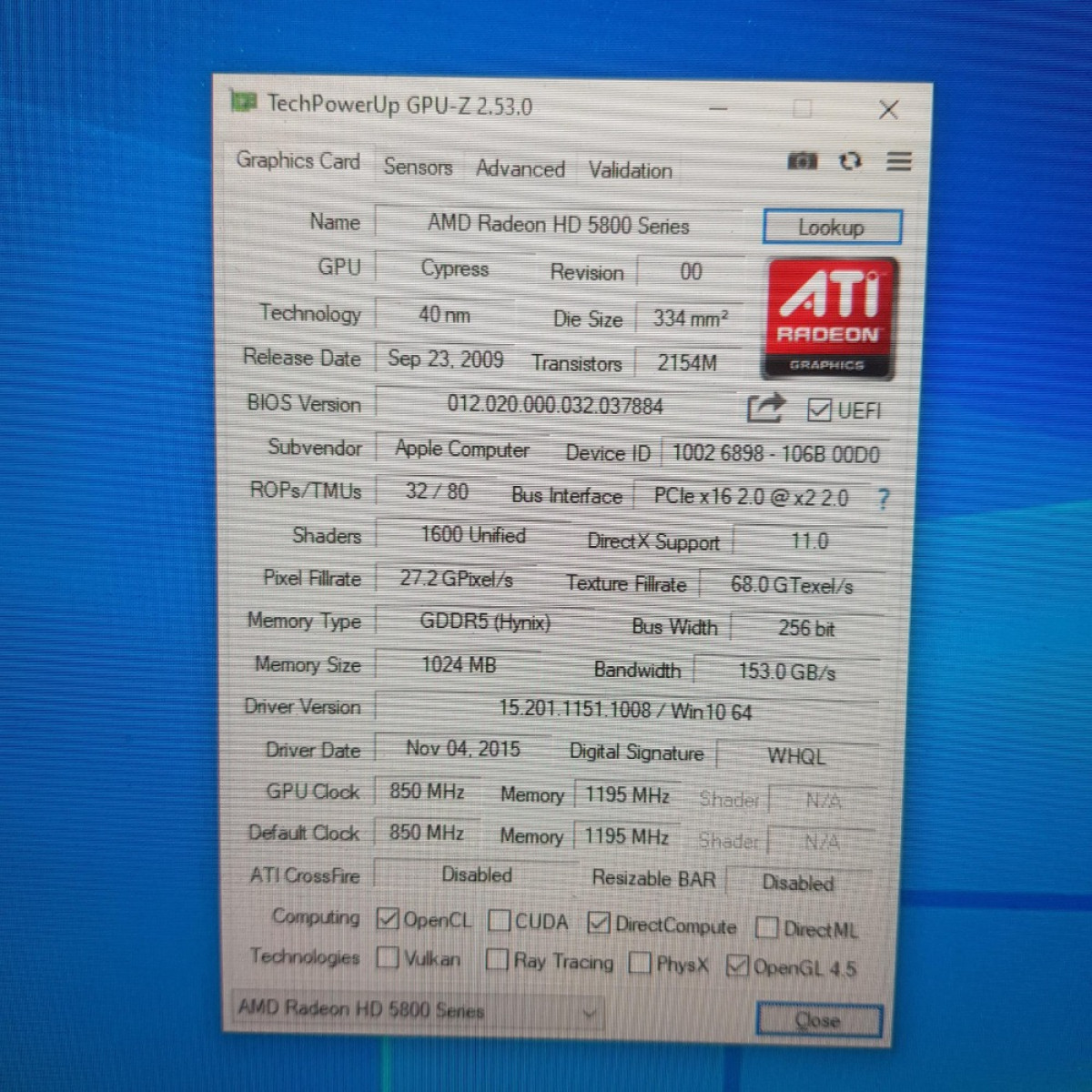Viewport: 1092px width, 1092px height.
Task: Toggle the DirectML checkbox
Action: [766, 927]
